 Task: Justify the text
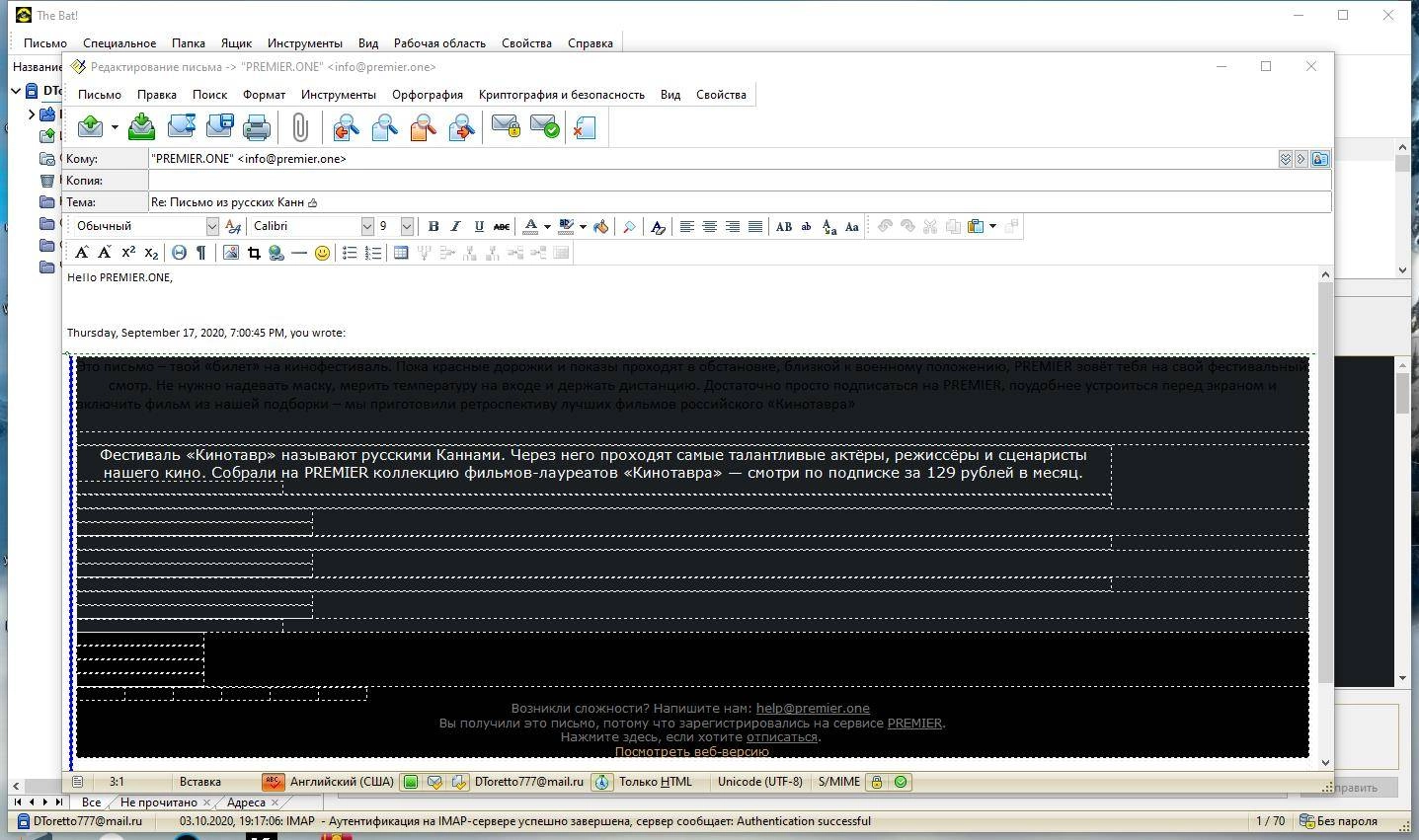755,226
